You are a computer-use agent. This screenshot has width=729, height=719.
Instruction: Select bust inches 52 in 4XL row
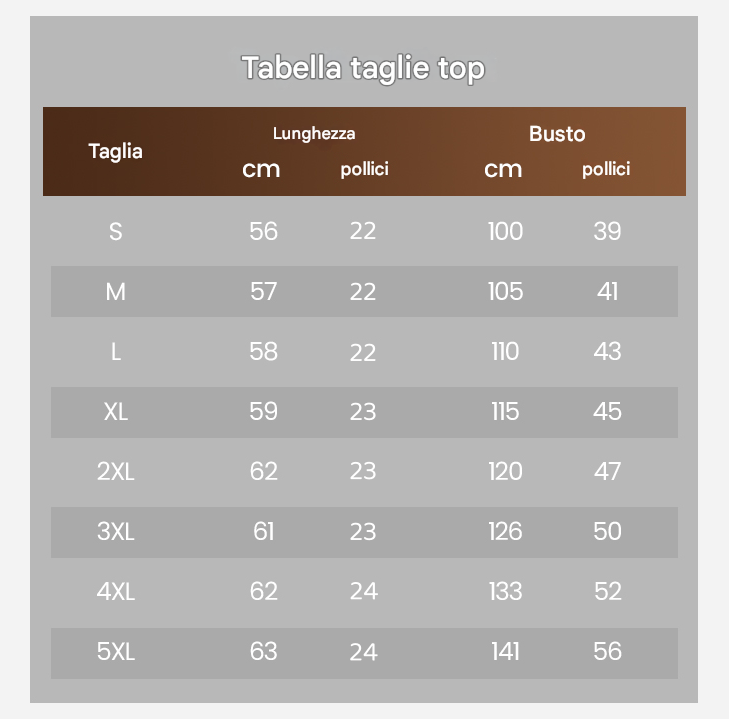click(x=607, y=591)
